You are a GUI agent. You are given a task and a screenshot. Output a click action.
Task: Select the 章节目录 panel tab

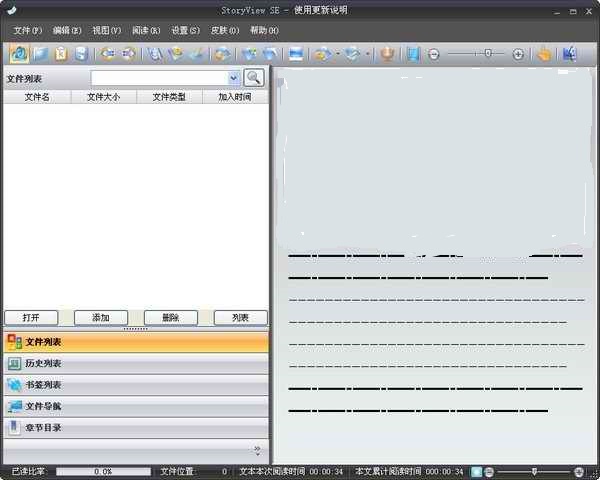click(x=136, y=428)
